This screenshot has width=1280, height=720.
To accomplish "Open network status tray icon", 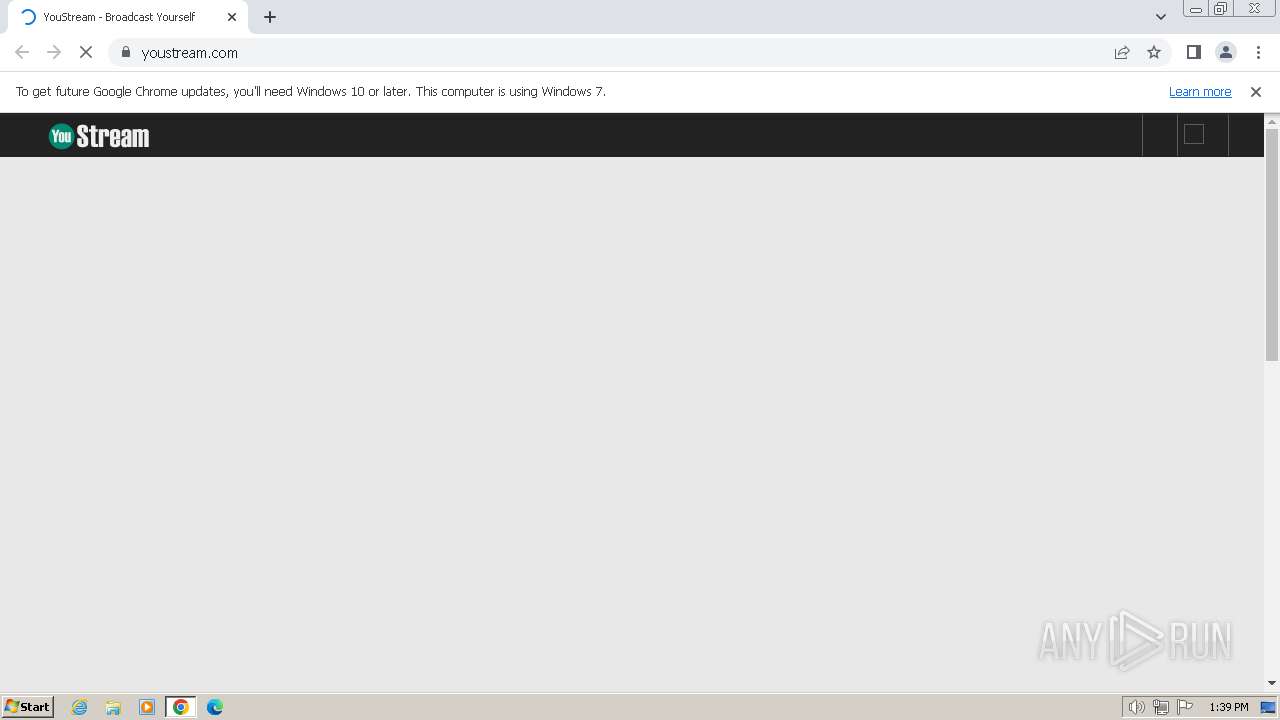I will click(x=1161, y=707).
